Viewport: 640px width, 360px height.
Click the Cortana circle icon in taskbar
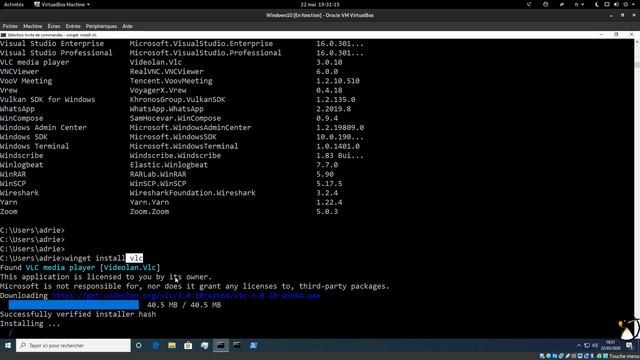[x=139, y=345]
